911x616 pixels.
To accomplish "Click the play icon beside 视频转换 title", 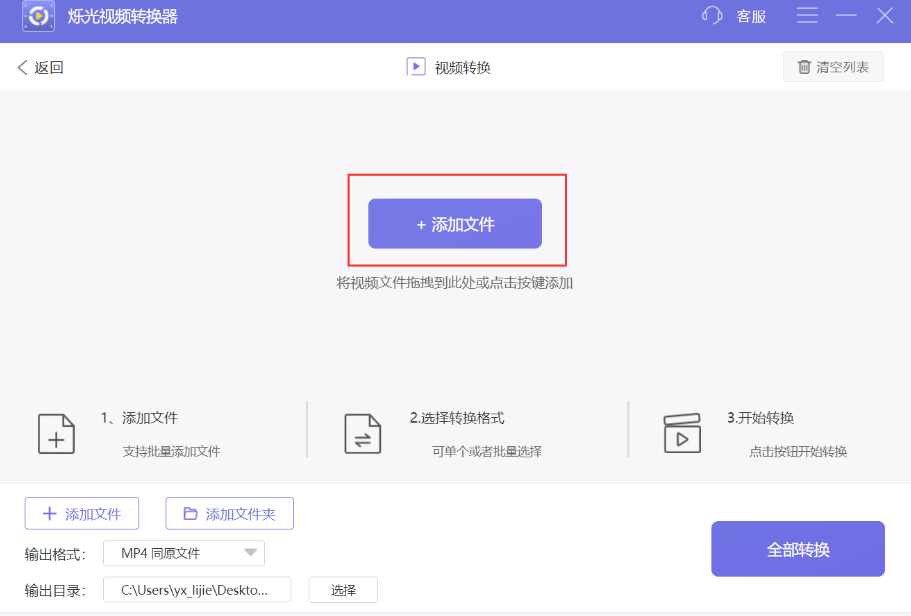I will click(x=415, y=66).
